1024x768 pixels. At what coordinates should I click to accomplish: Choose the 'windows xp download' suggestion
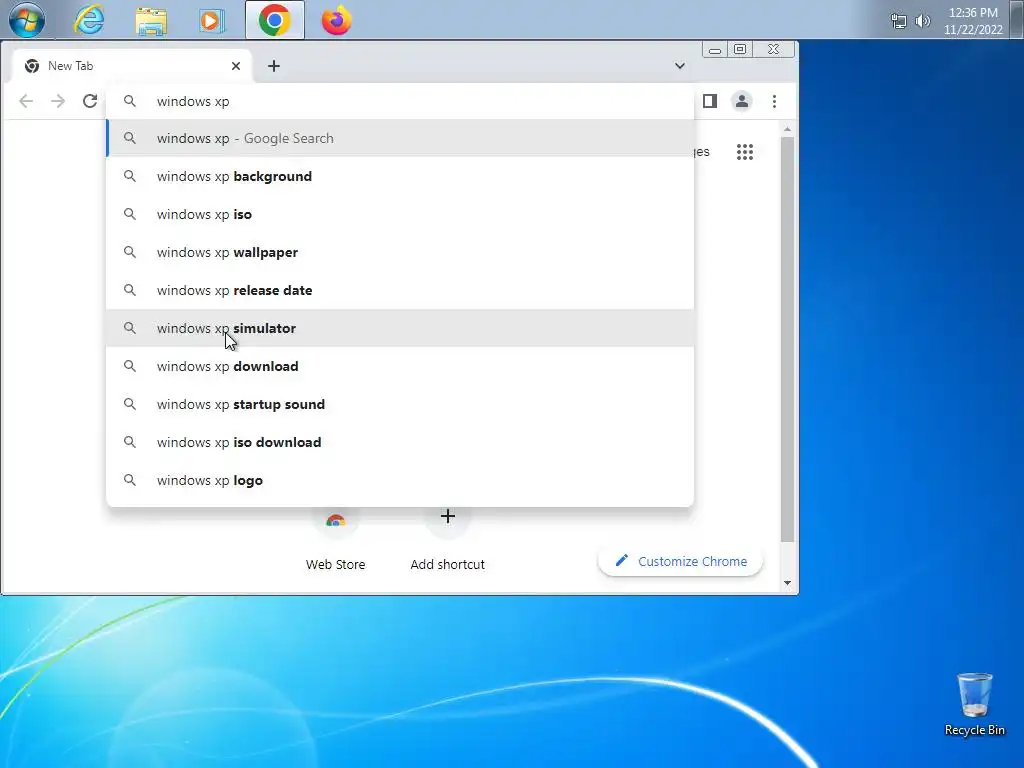(x=400, y=366)
